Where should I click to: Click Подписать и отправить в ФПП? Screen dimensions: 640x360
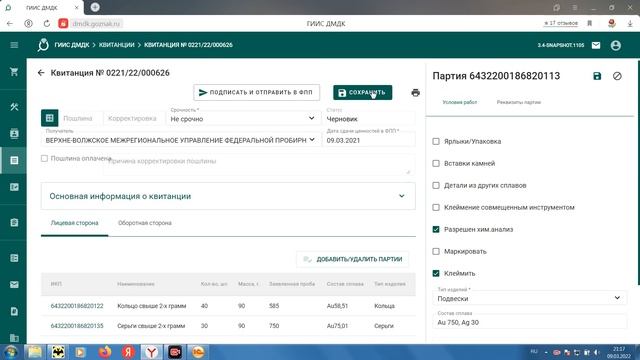click(x=256, y=93)
